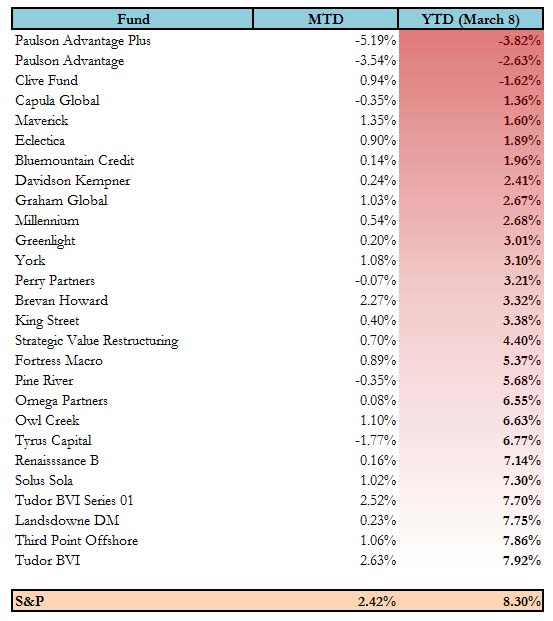
Task: Select Paulson Advantage Plus YTD value -3.82%
Action: pos(519,40)
